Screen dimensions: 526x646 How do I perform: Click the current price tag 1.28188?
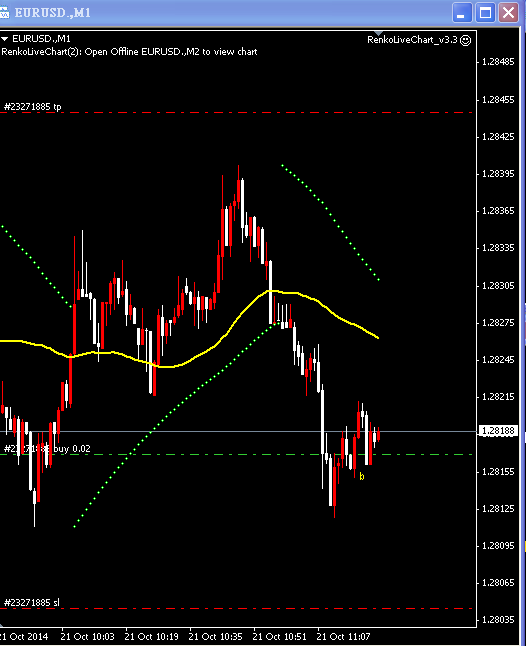[x=498, y=431]
